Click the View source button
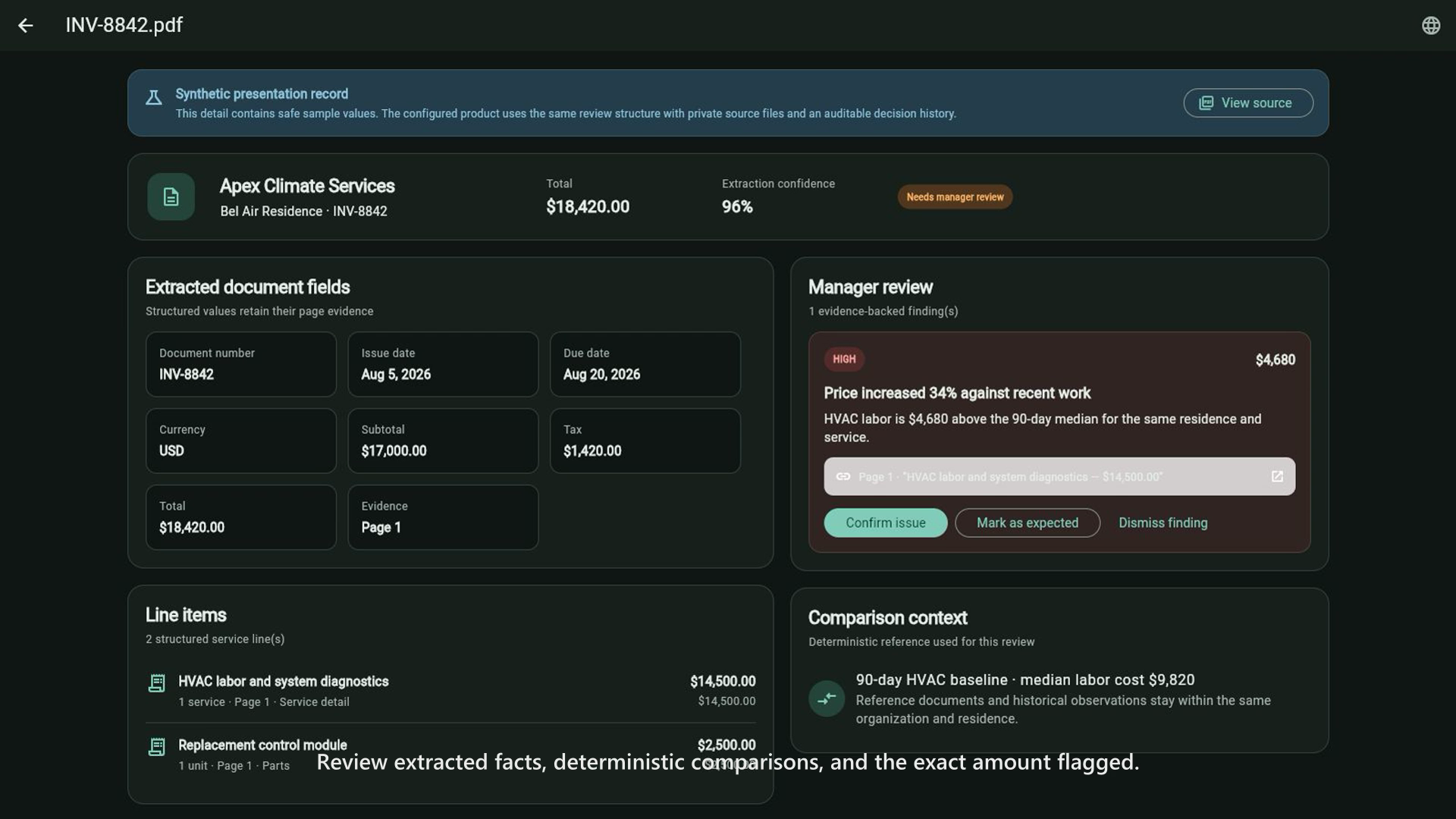The image size is (1456, 819). click(x=1247, y=103)
